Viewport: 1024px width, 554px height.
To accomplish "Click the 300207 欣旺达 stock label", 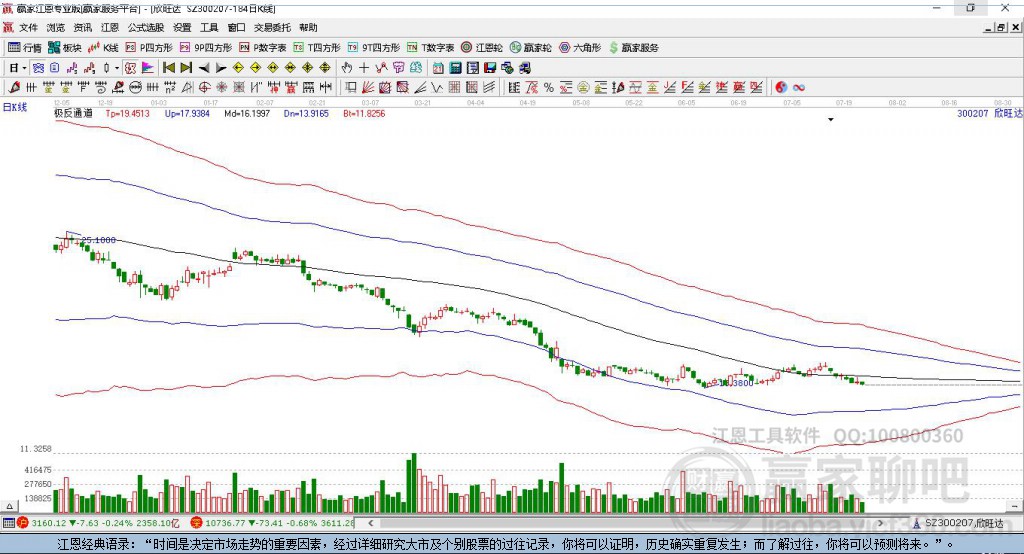I will click(989, 113).
